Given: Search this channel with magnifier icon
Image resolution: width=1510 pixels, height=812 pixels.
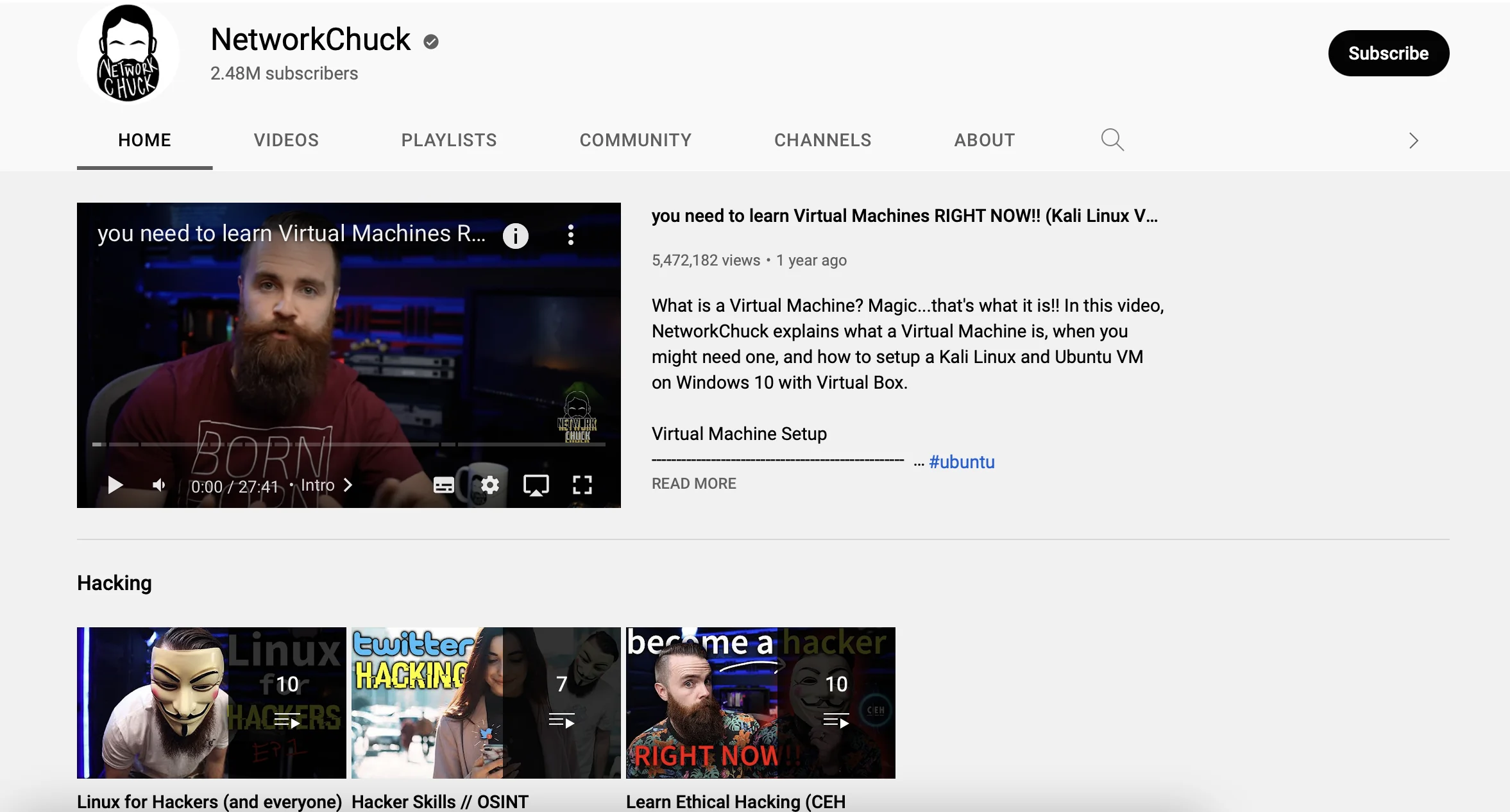Looking at the screenshot, I should [x=1112, y=140].
